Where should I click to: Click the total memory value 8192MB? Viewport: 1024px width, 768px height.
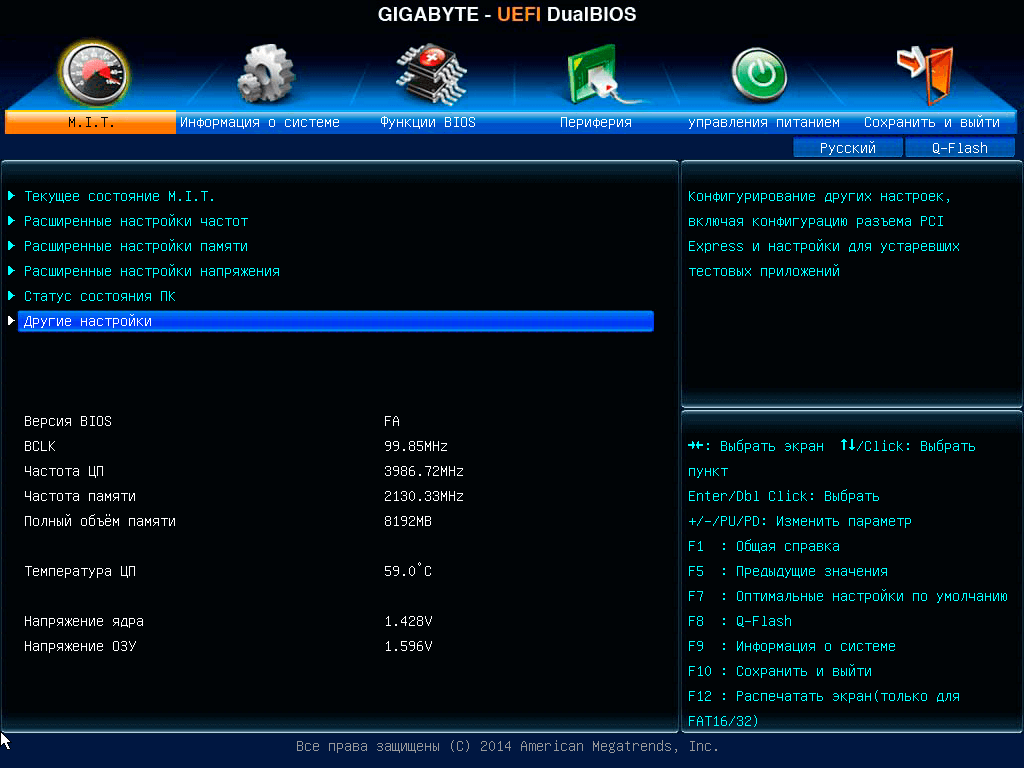tap(408, 521)
